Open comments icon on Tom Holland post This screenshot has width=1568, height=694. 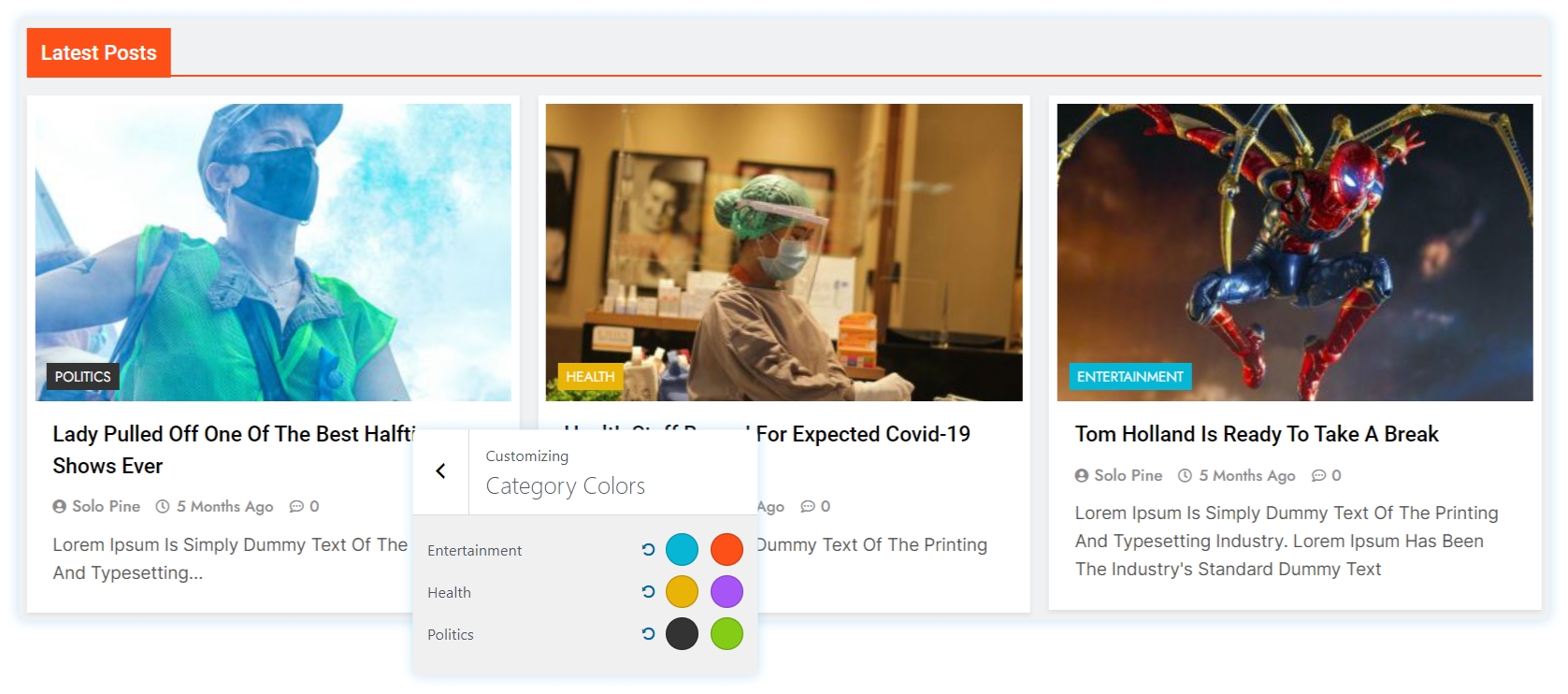1318,475
